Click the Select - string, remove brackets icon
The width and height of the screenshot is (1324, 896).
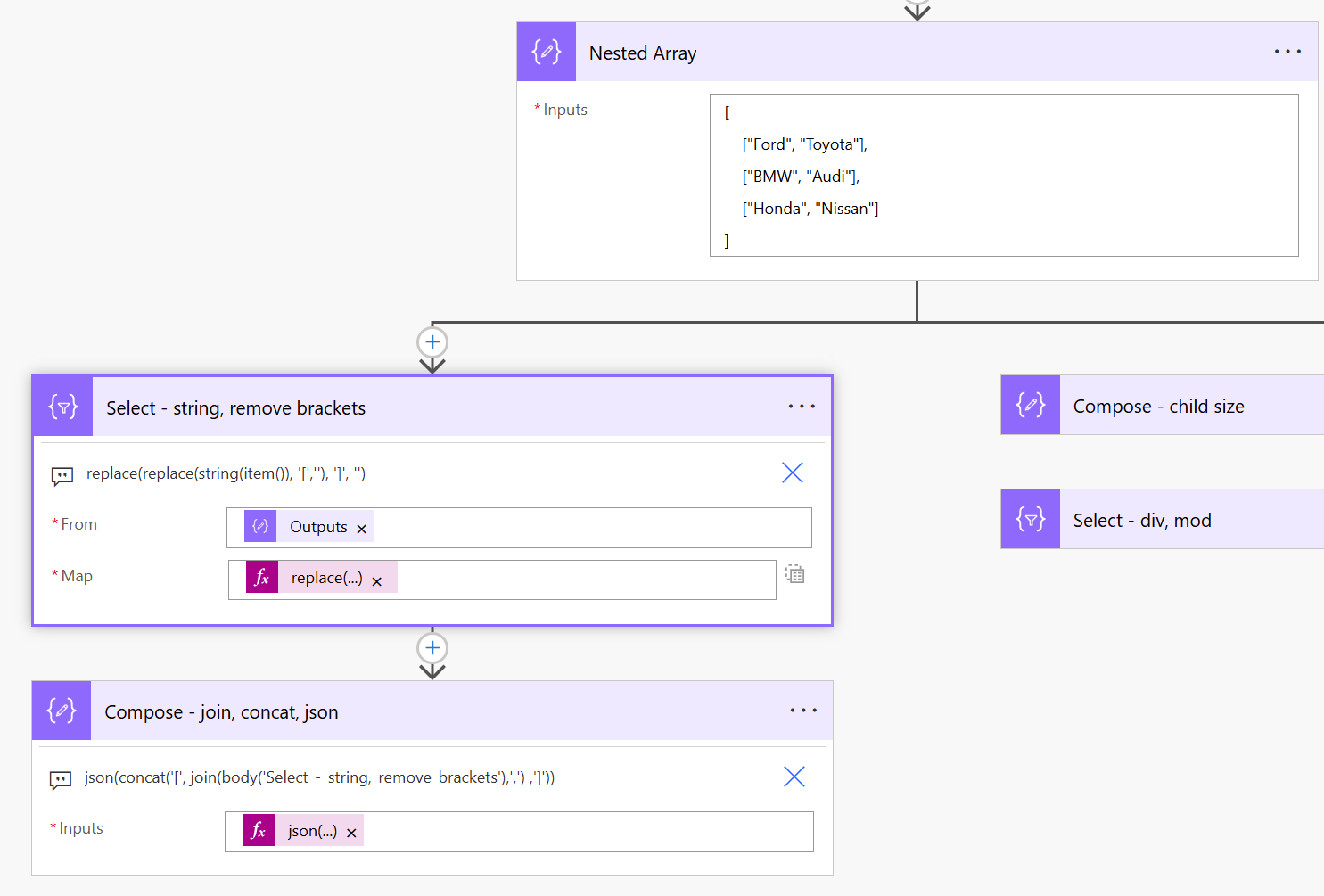point(63,407)
